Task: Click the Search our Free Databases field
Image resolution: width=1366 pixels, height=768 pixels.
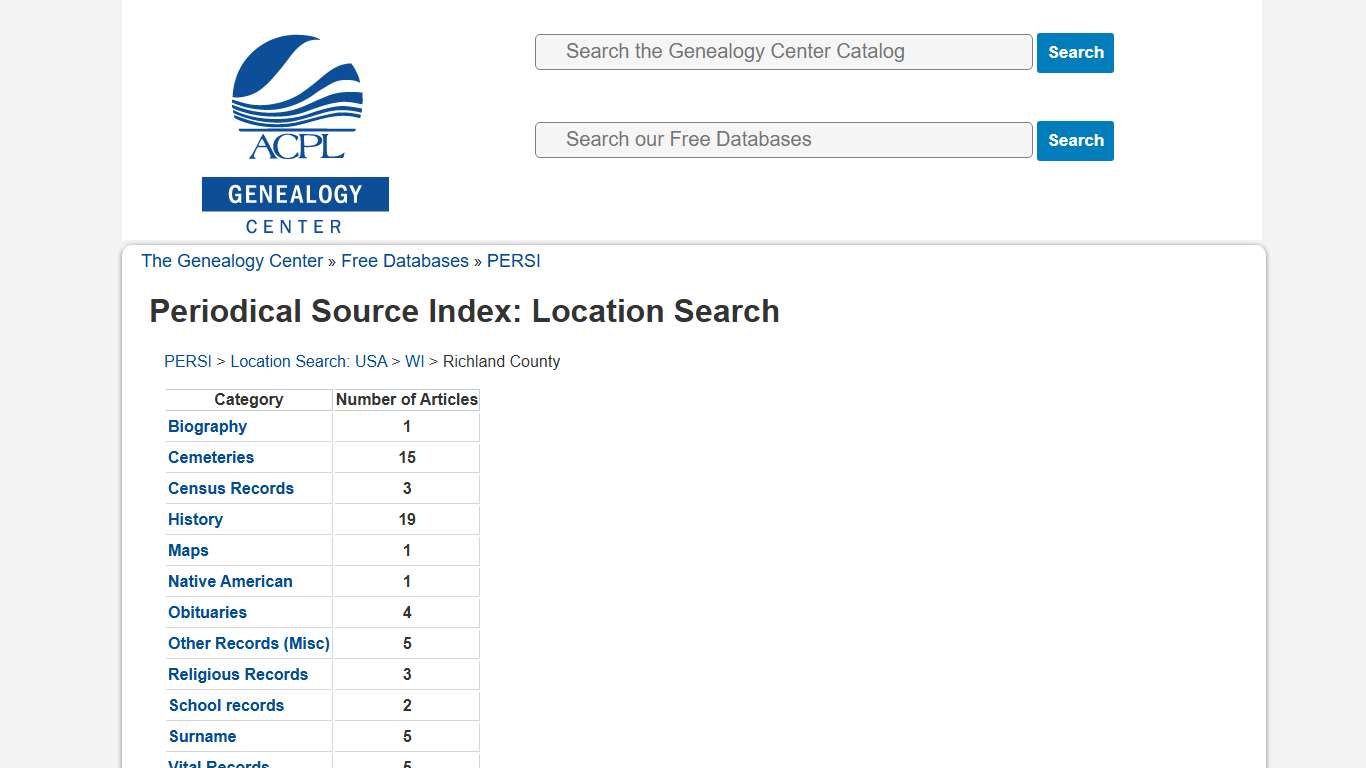Action: coord(783,140)
